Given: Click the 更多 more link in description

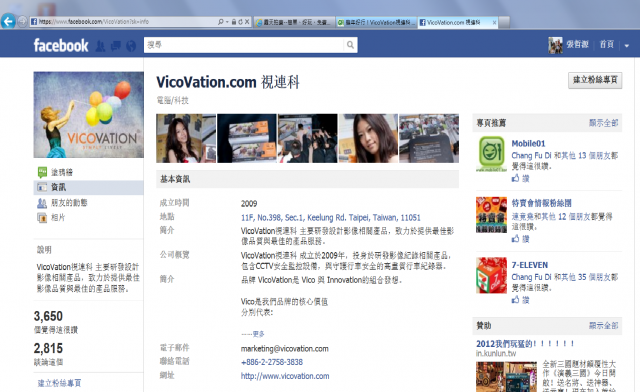Looking at the screenshot, I should pos(258,334).
